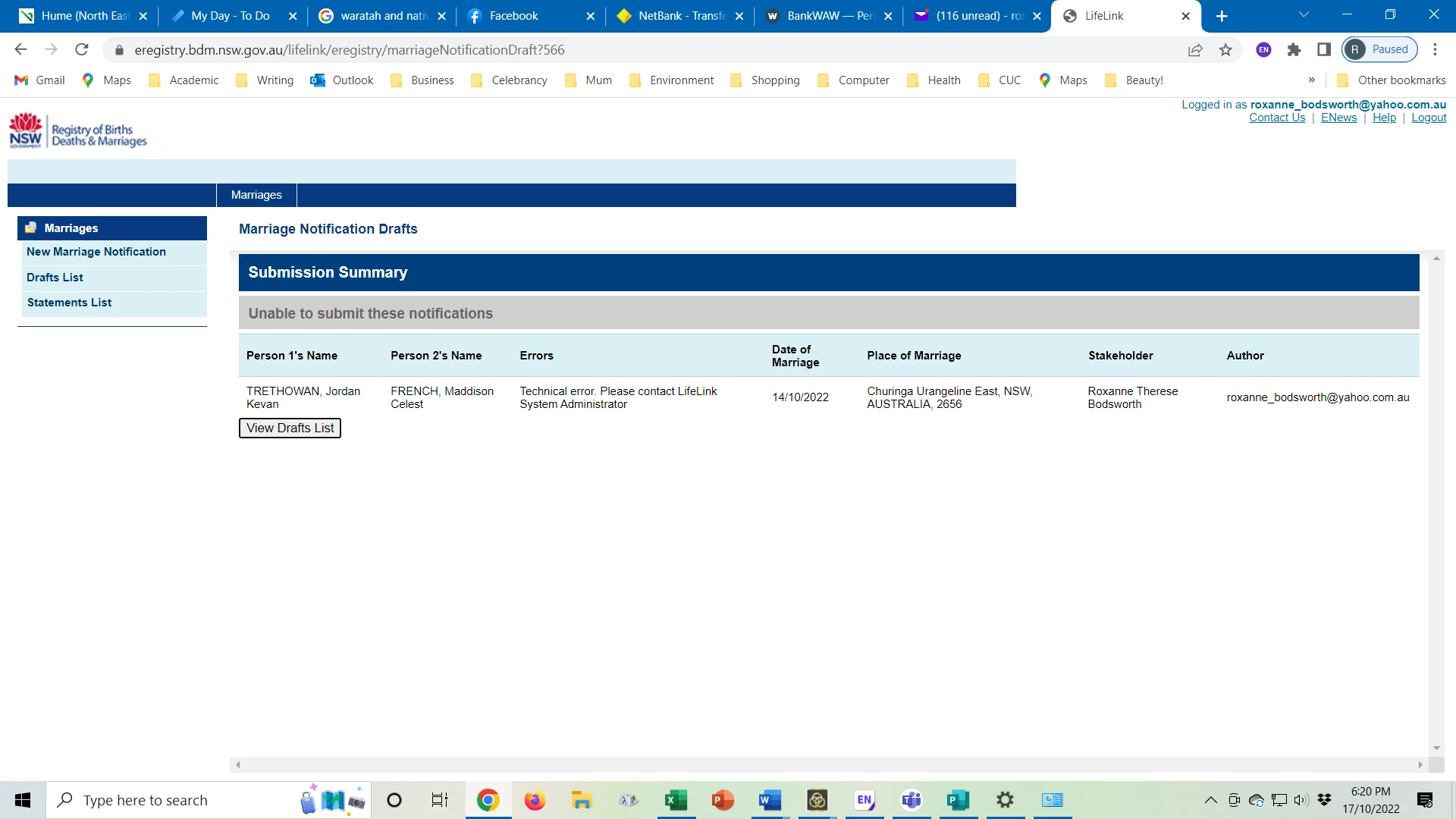Viewport: 1456px width, 819px height.
Task: Open Excel from the Windows taskbar
Action: [675, 800]
